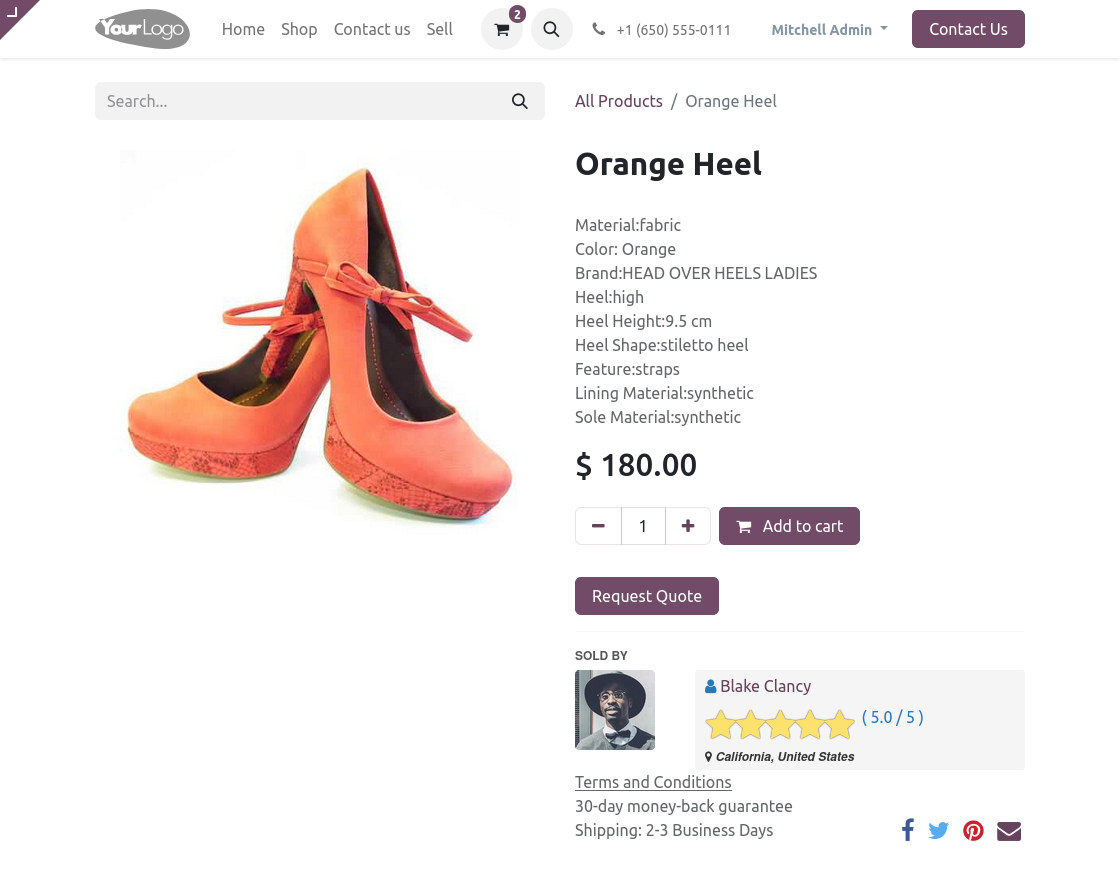The height and width of the screenshot is (880, 1120).
Task: Submit search with magnifier in search box
Action: tap(520, 101)
